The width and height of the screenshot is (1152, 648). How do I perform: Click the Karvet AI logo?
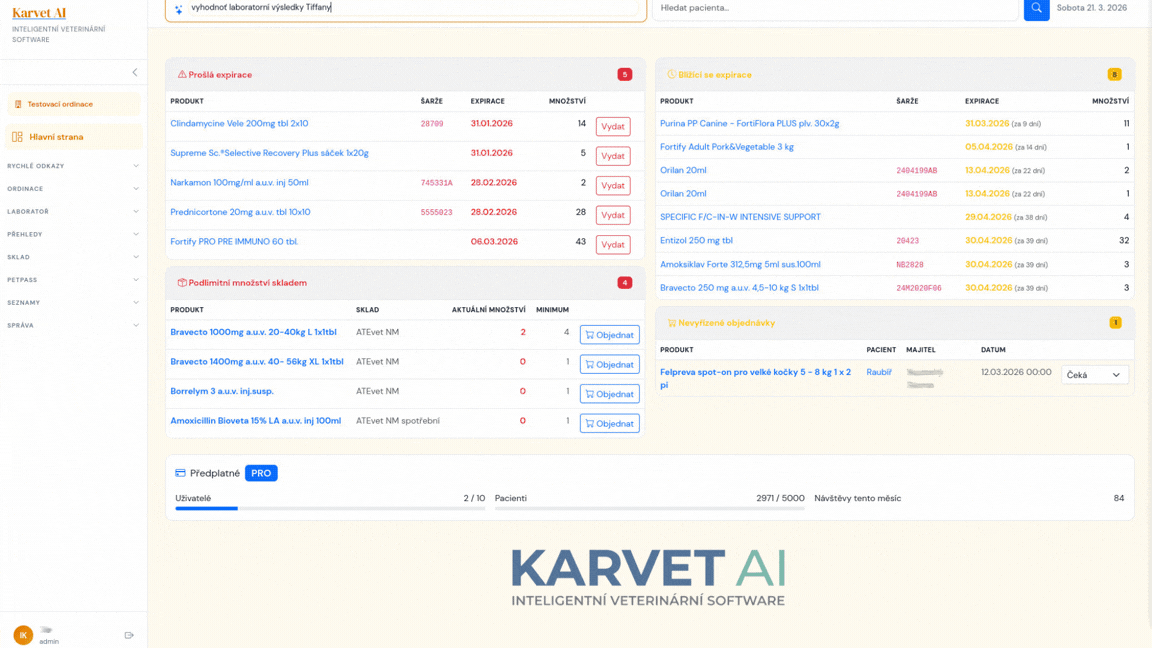[x=39, y=13]
